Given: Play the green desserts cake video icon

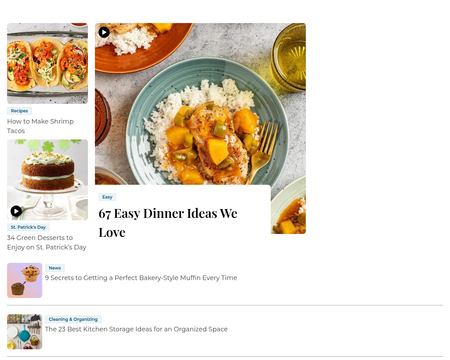Looking at the screenshot, I should pyautogui.click(x=16, y=211).
